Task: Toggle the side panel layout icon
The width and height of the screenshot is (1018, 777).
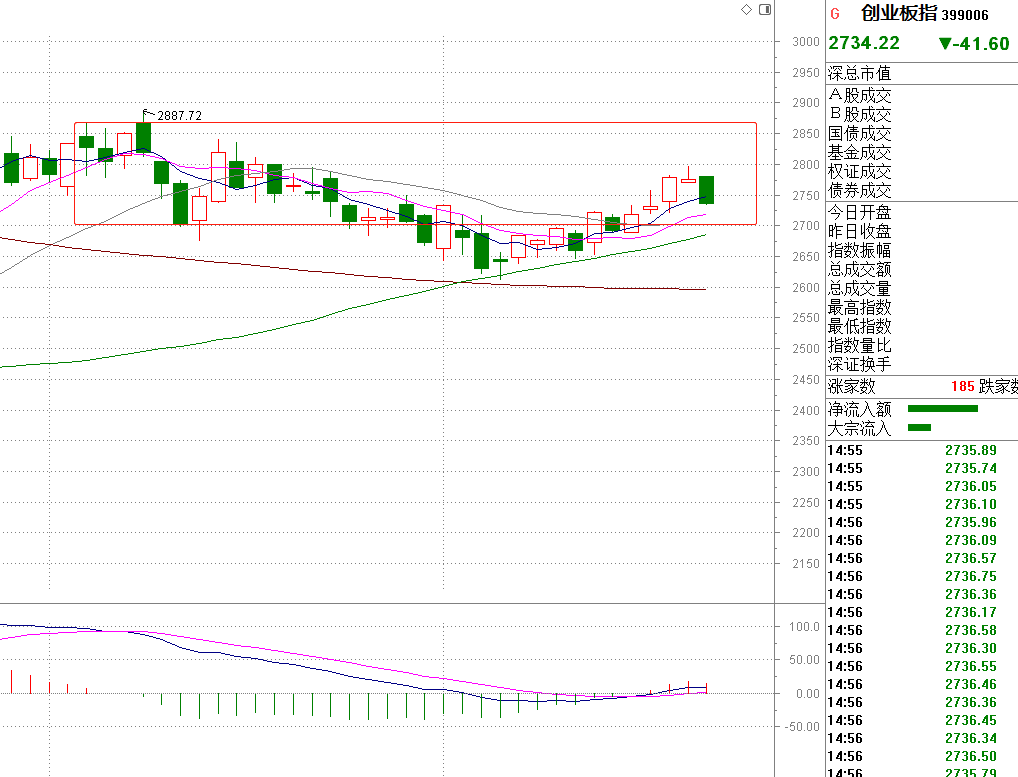Action: (x=765, y=9)
